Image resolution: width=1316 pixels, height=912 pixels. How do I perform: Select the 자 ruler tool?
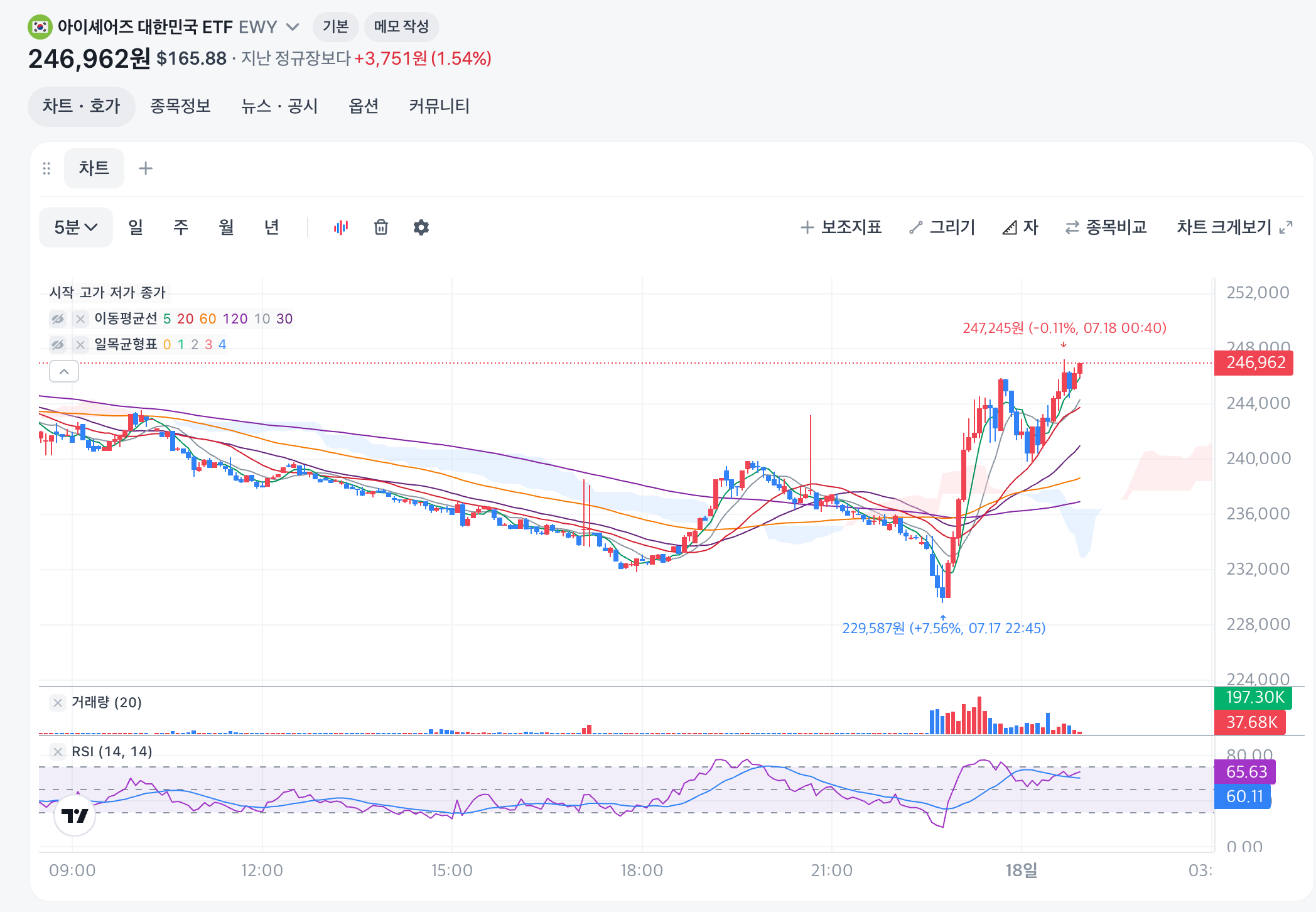coord(1020,227)
